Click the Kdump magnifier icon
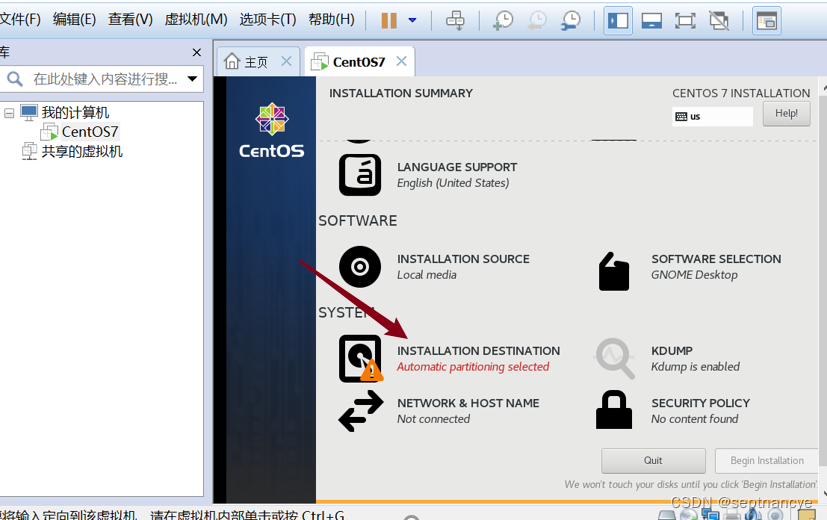827x520 pixels. (615, 359)
